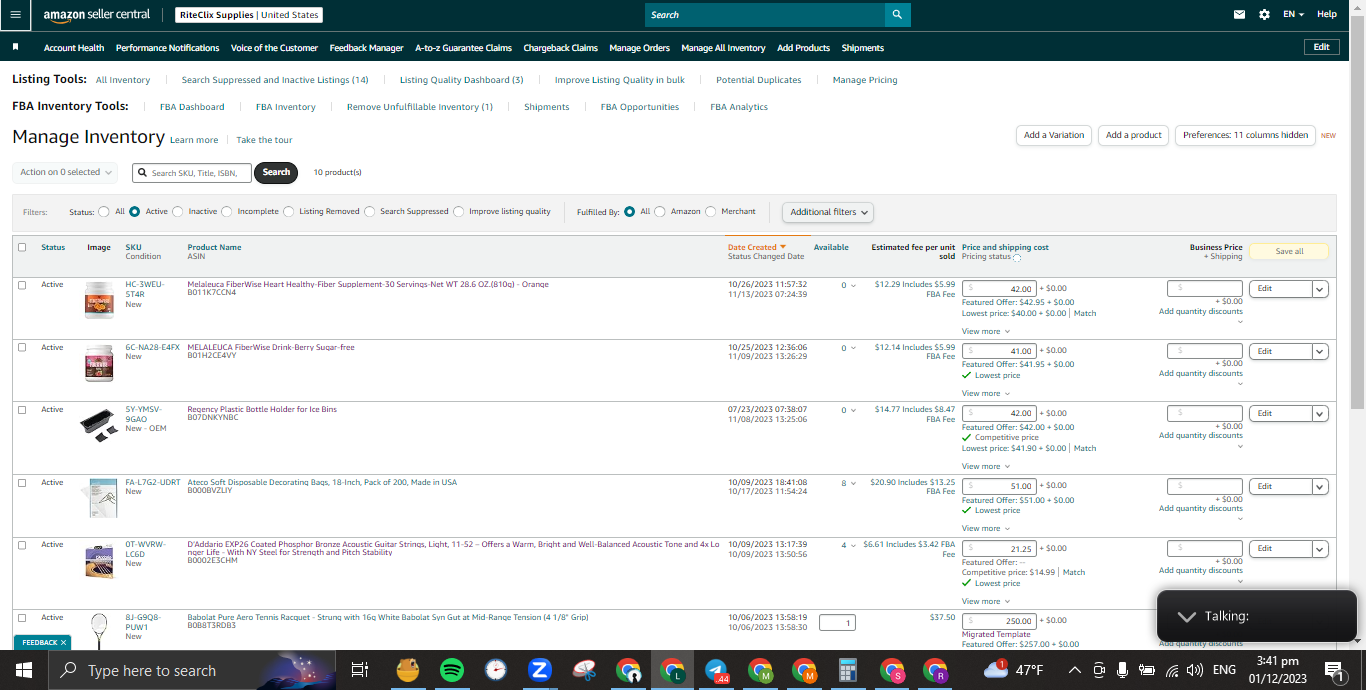Open the Snipping Tool taskbar icon

point(584,670)
